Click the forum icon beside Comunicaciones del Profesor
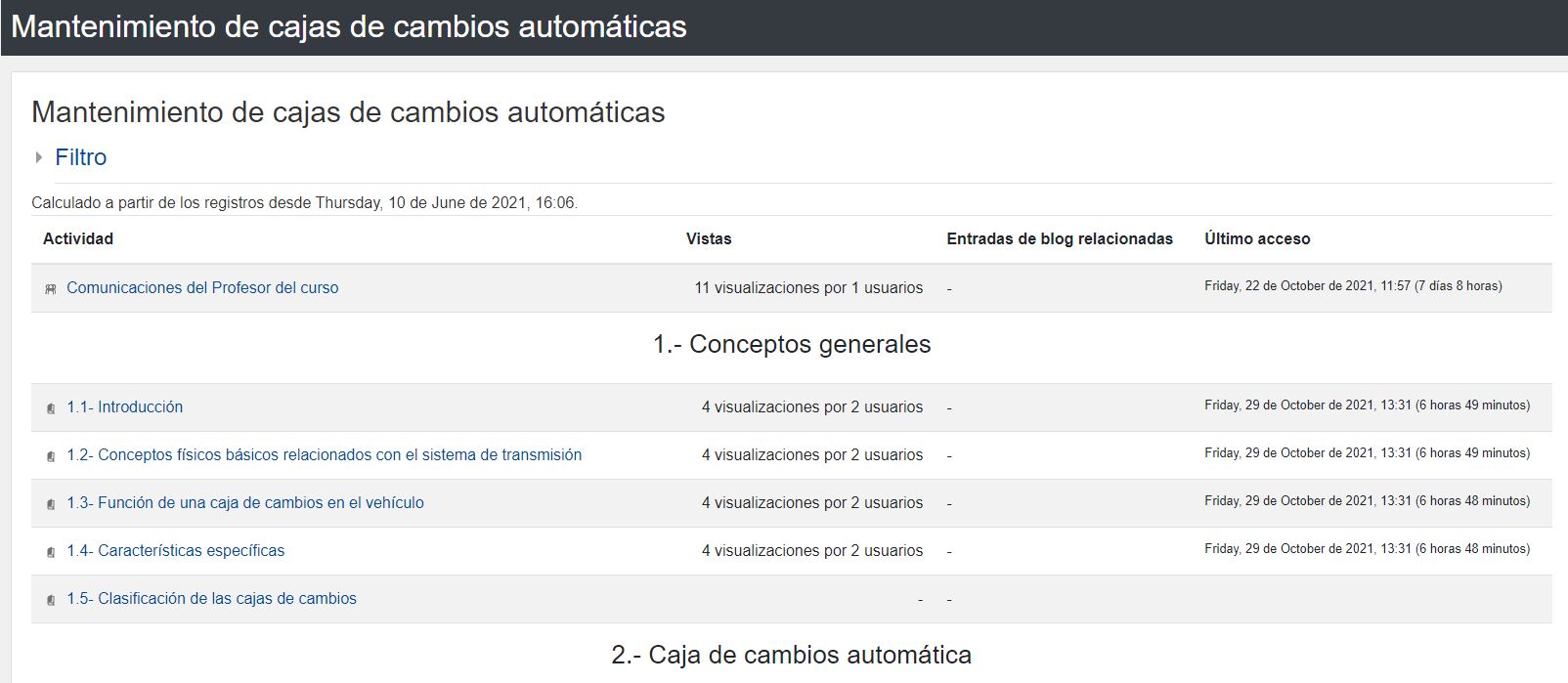This screenshot has width=1568, height=683. coord(51,289)
